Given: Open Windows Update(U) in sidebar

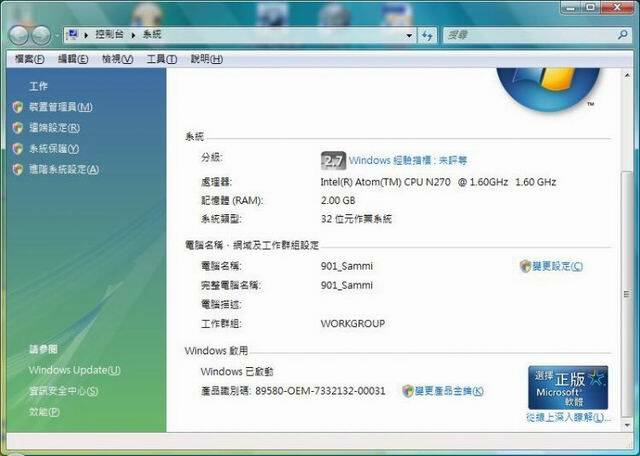Looking at the screenshot, I should [75, 370].
